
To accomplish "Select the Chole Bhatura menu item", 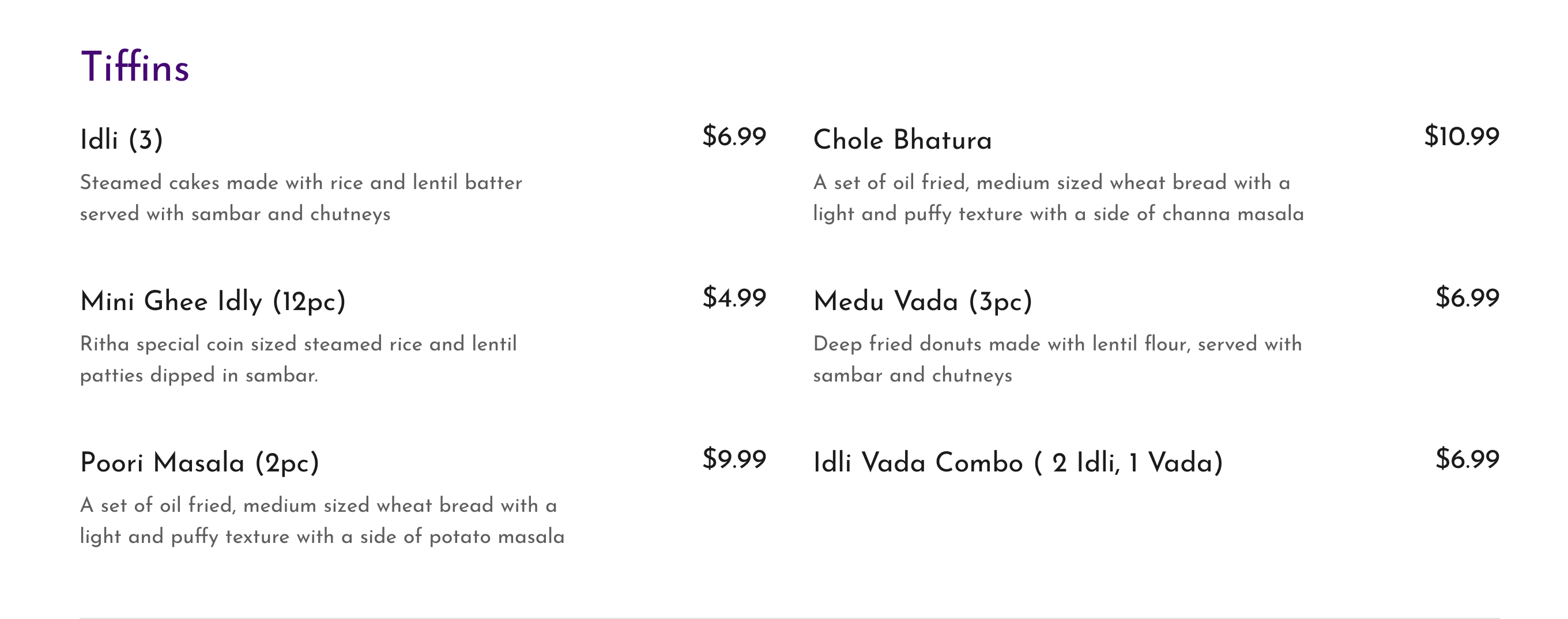I will coord(902,140).
